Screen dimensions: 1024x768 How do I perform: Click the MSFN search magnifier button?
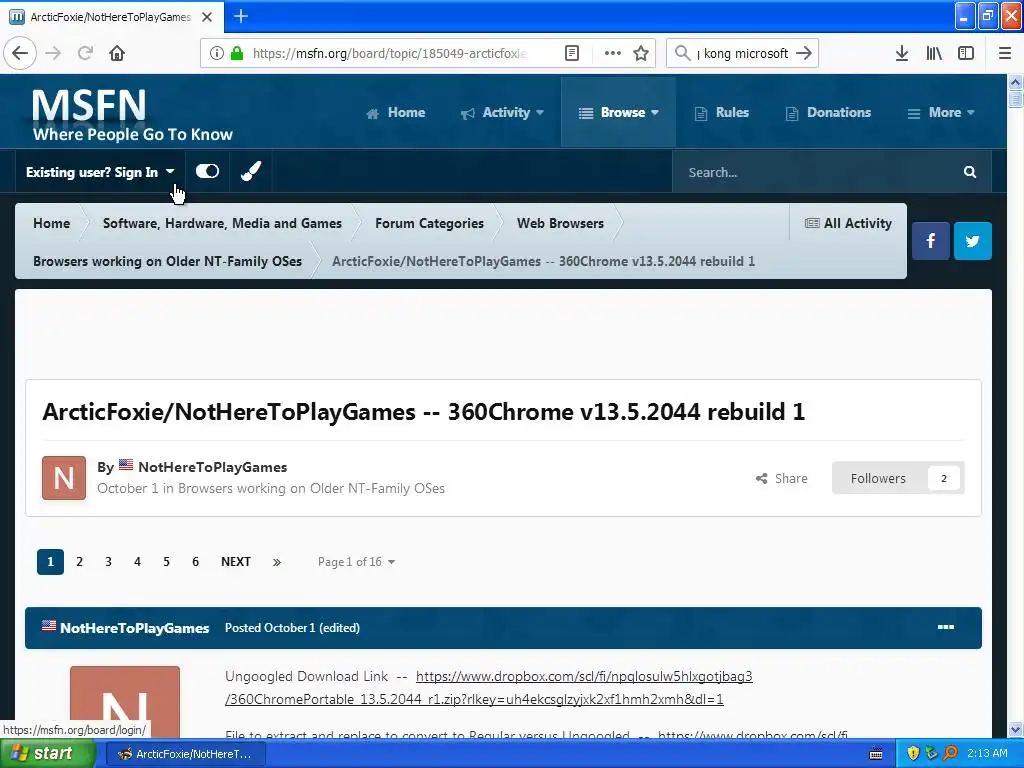[x=970, y=172]
